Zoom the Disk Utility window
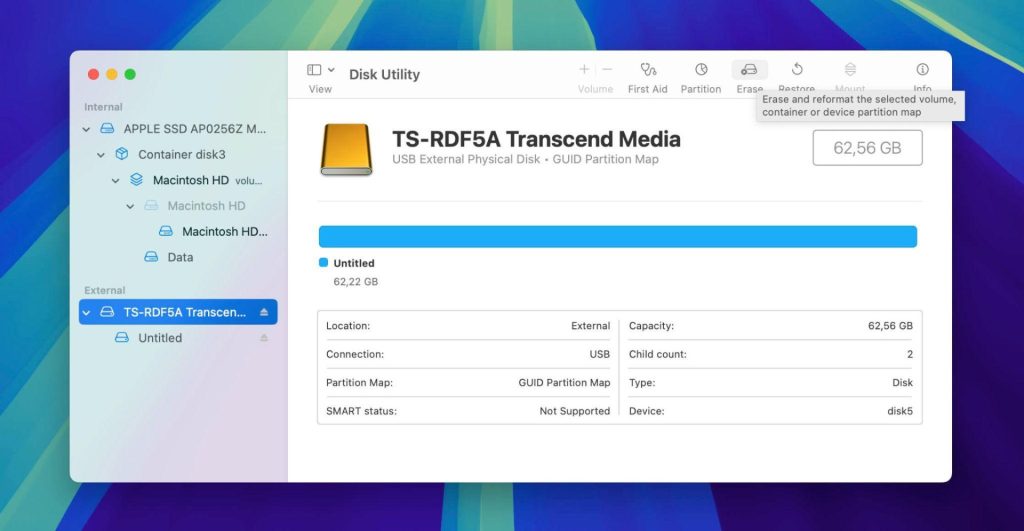1024x531 pixels. click(130, 74)
